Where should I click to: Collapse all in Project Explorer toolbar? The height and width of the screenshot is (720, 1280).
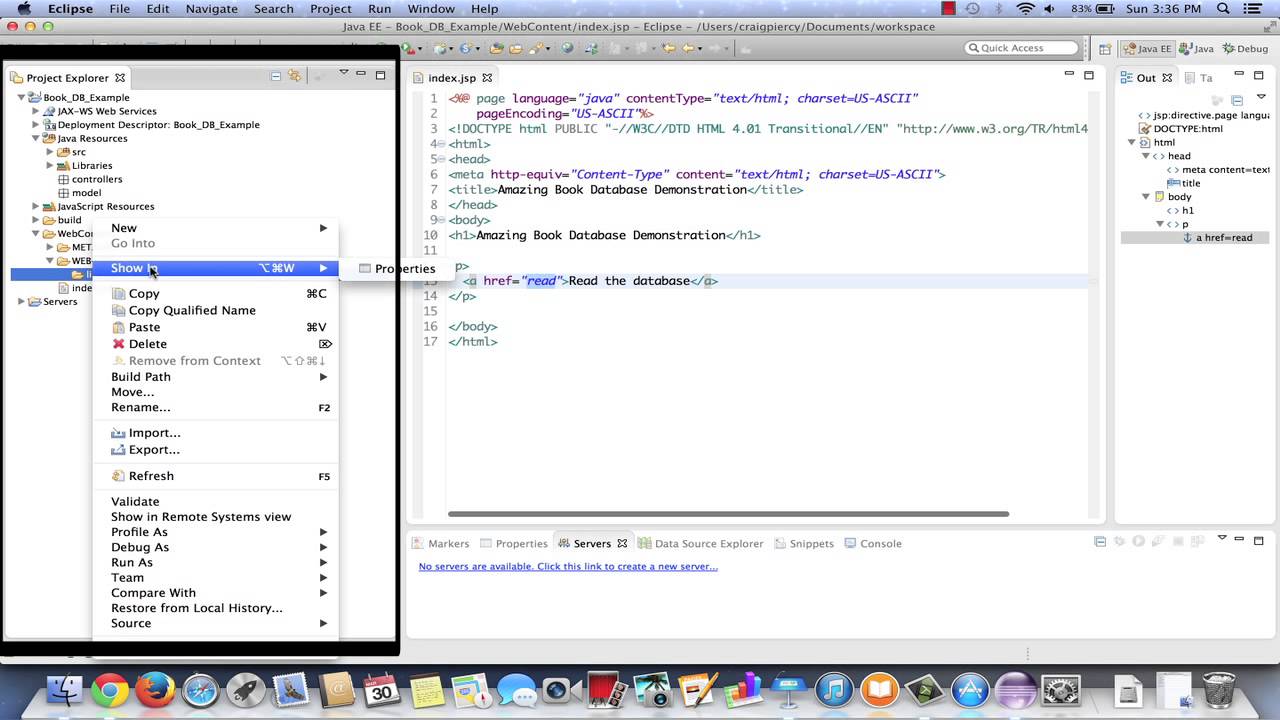pyautogui.click(x=276, y=76)
